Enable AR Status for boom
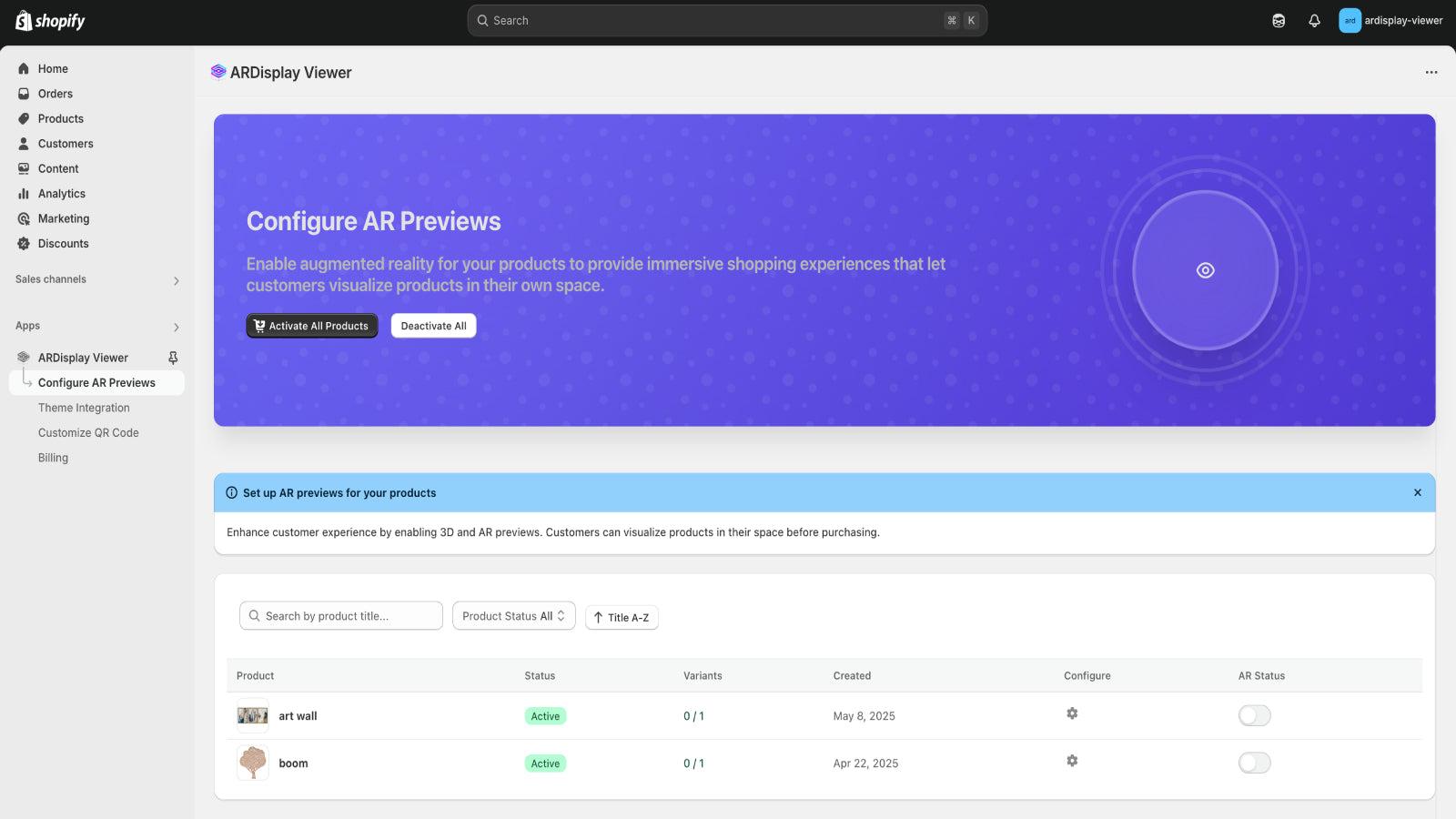This screenshot has width=1456, height=819. pyautogui.click(x=1254, y=763)
